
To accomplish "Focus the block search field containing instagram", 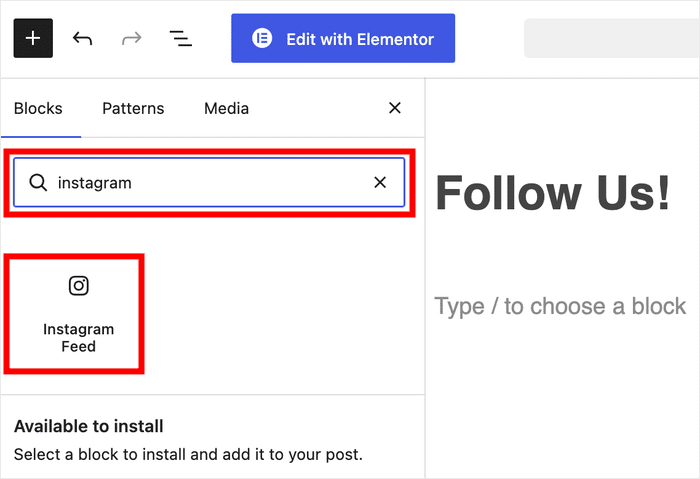I will [x=209, y=182].
